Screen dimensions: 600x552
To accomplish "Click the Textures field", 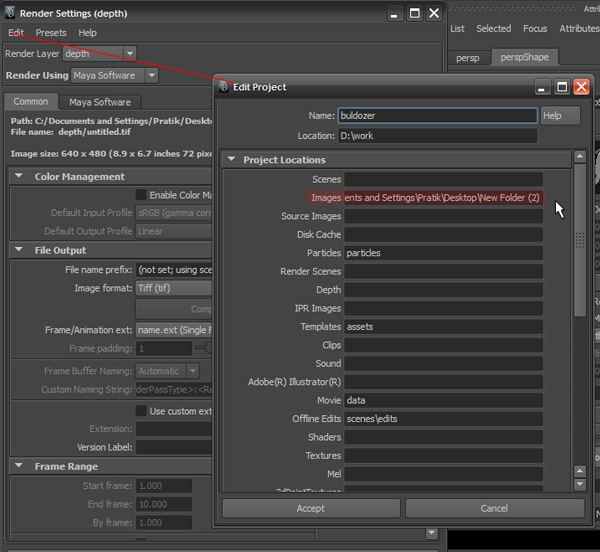I will point(443,456).
